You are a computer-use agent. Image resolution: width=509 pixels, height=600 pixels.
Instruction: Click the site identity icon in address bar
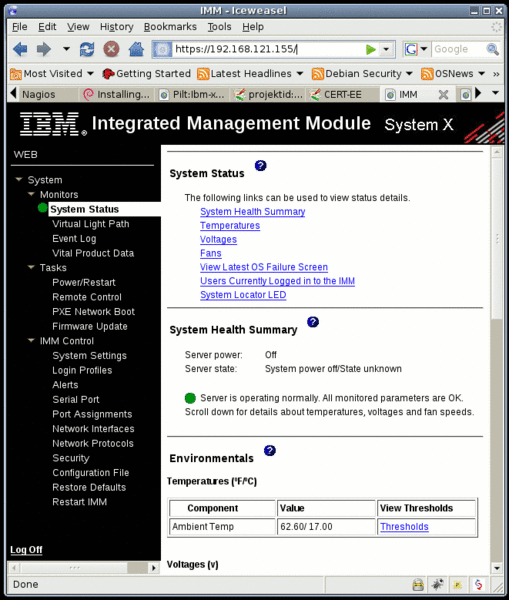[x=162, y=49]
